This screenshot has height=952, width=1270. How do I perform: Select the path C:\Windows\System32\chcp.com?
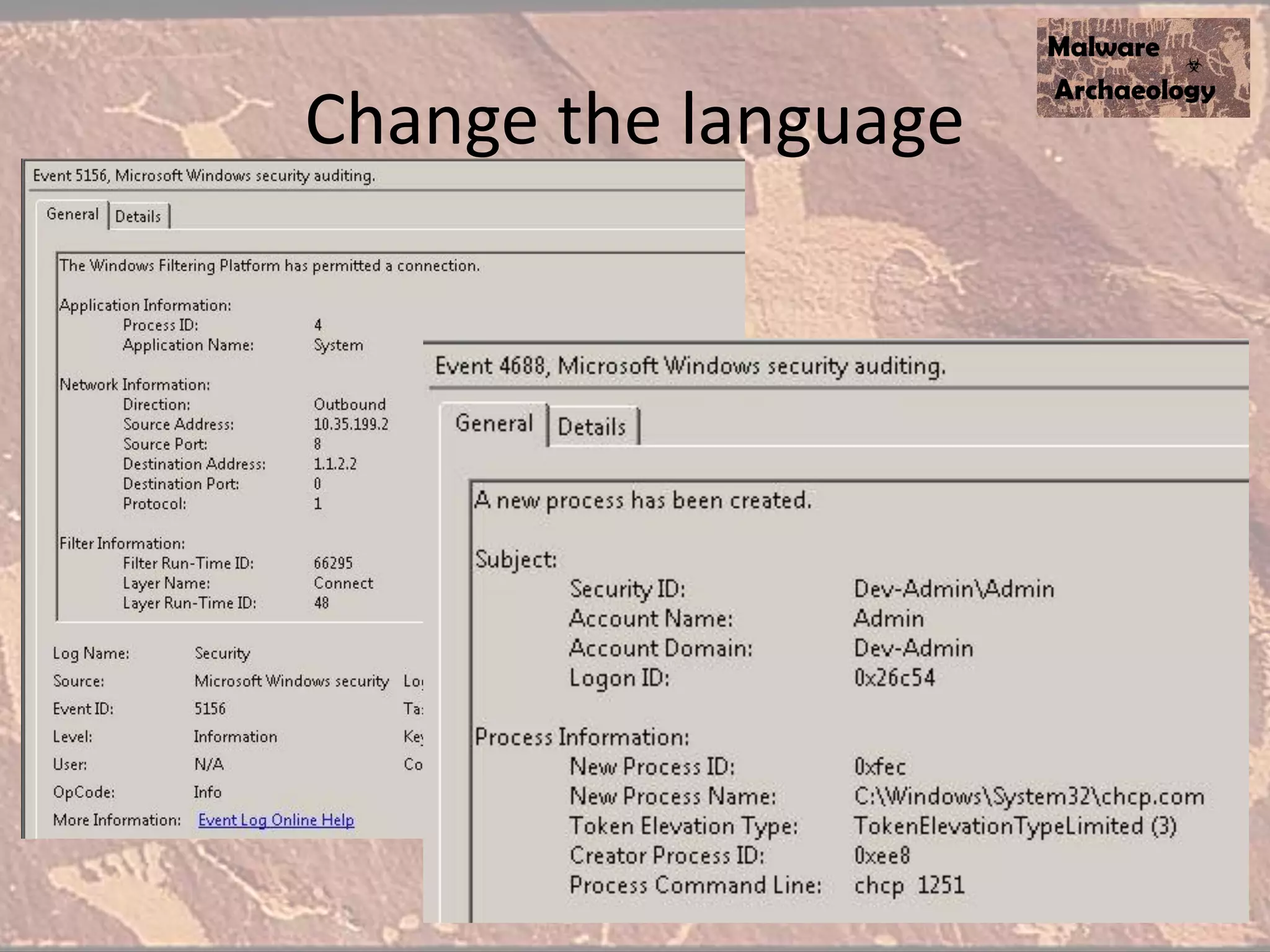pos(1029,796)
